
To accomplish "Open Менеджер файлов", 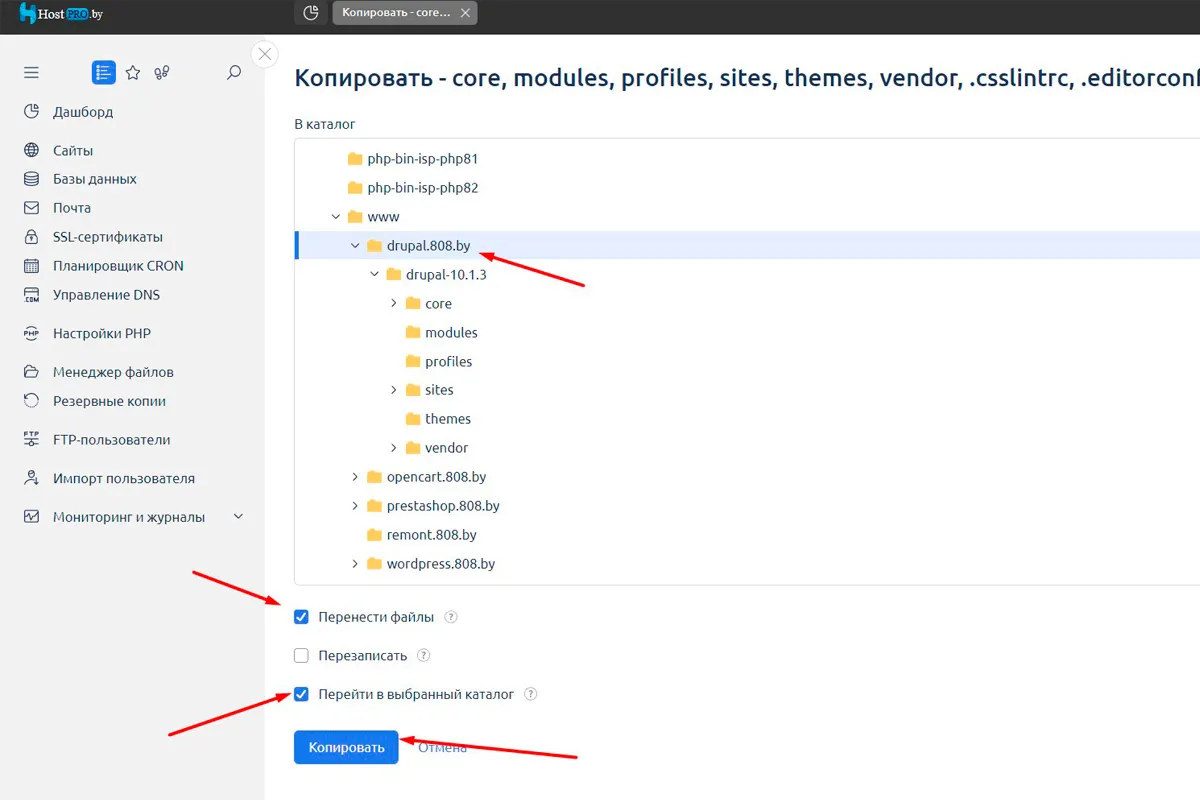I will coord(113,372).
